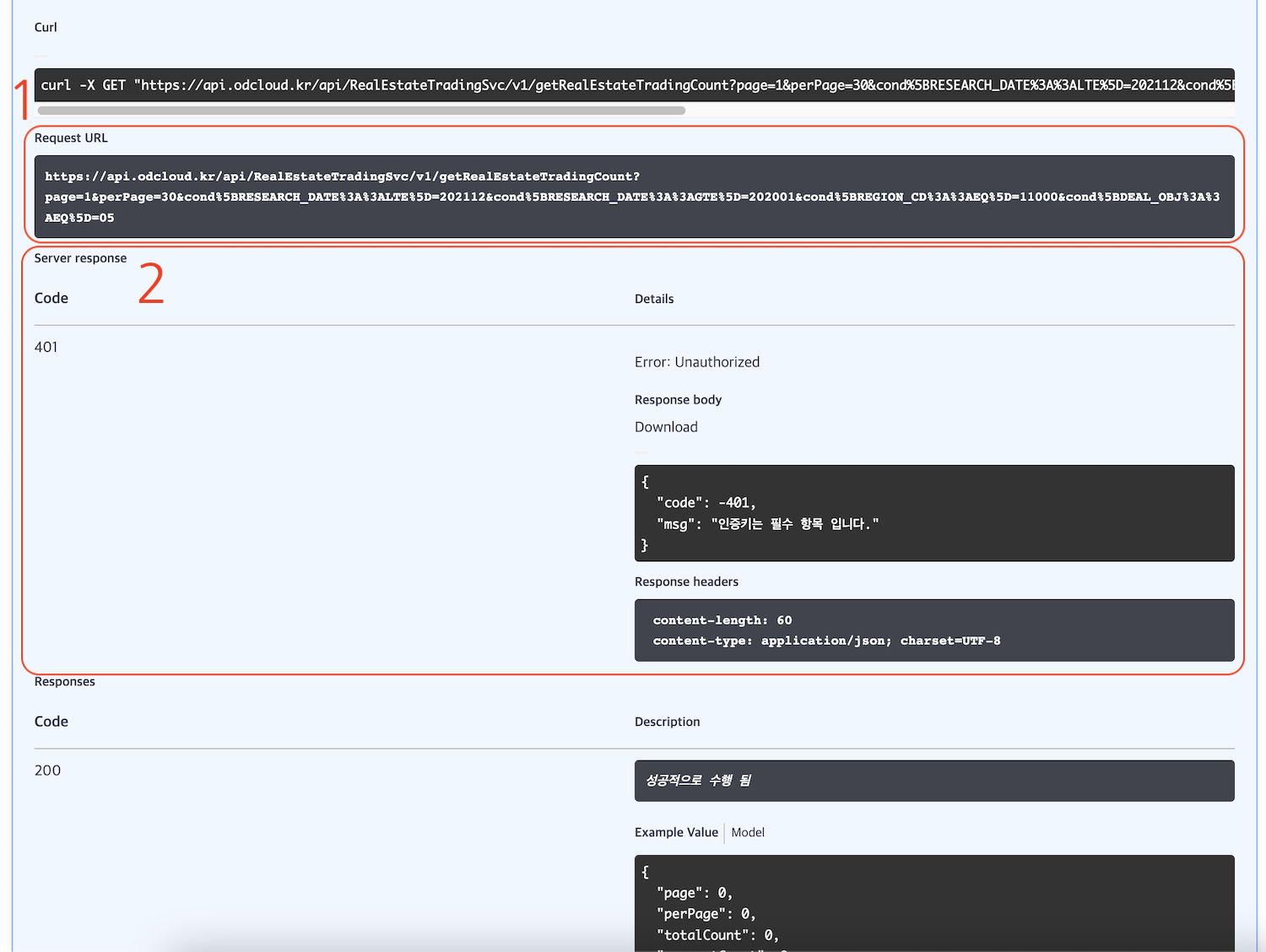Switch to the Model tab
Viewport: 1266px width, 952px height.
coord(748,832)
